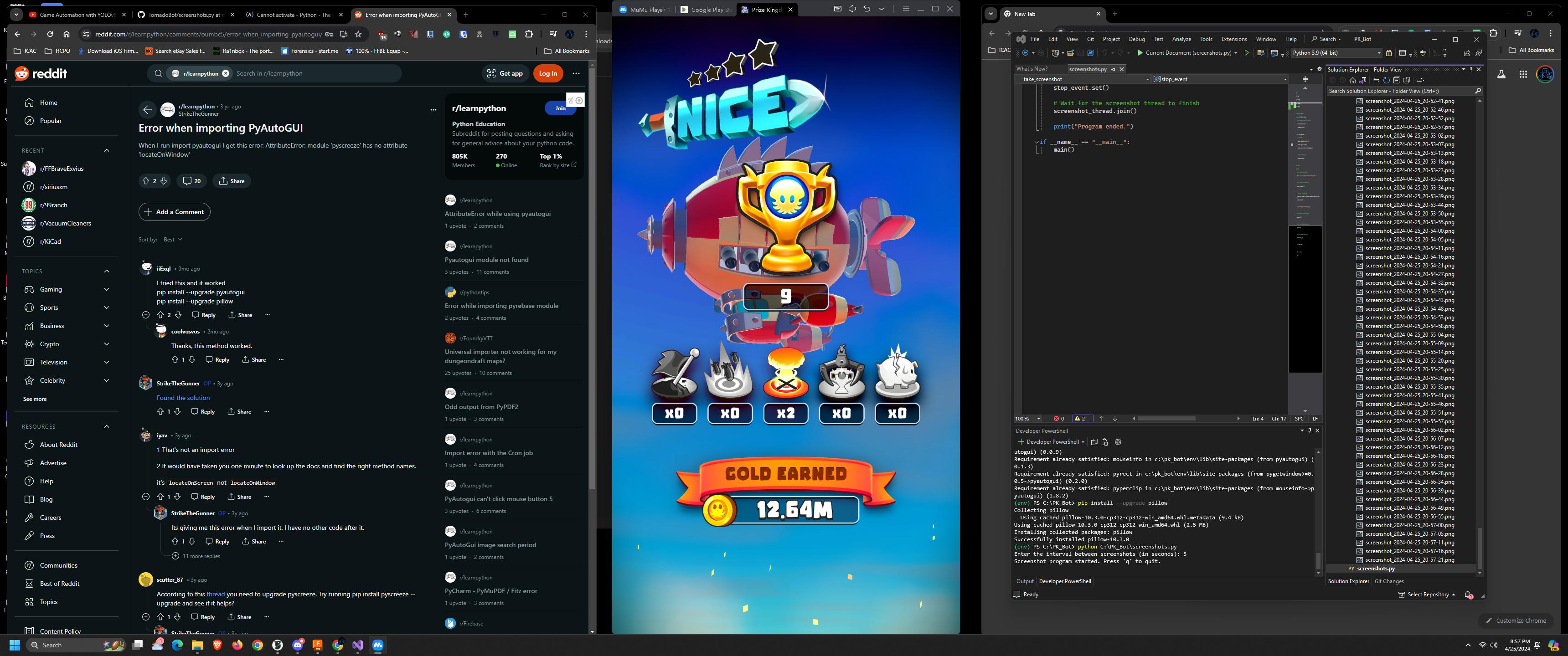The width and height of the screenshot is (1568, 656).
Task: Click the Solution Explorer Home icon
Action: [x=1352, y=80]
